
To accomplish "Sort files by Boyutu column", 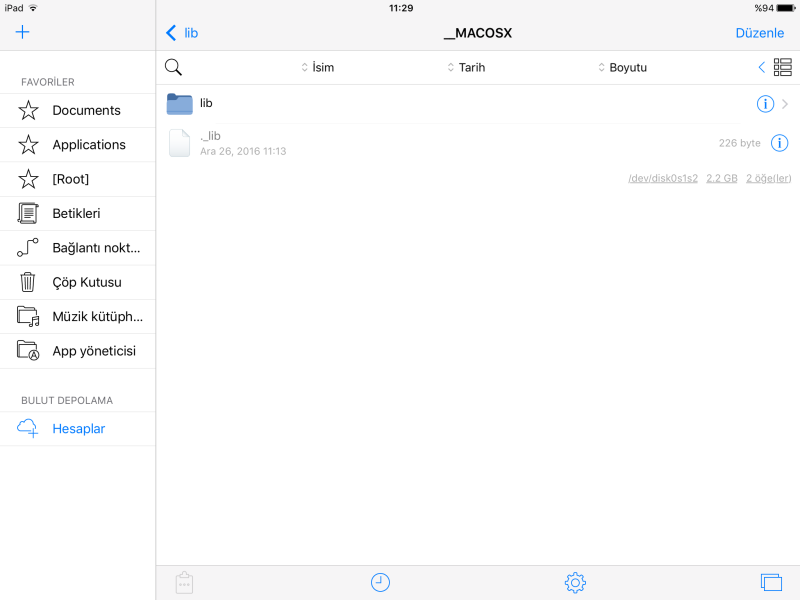I will [x=622, y=67].
